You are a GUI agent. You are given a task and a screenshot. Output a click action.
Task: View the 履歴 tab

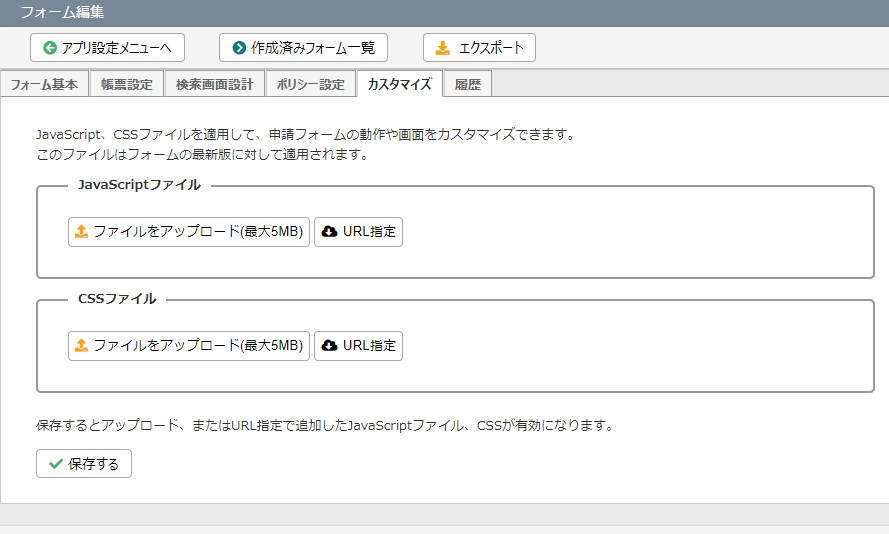pos(468,84)
